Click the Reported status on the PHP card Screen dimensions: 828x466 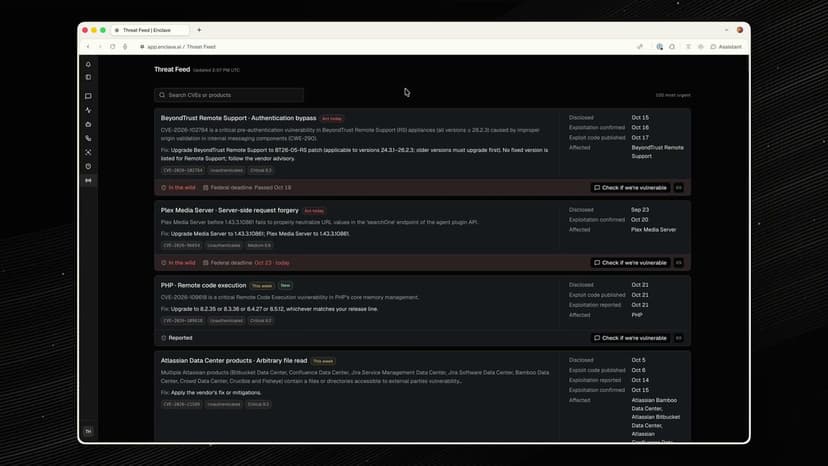176,338
